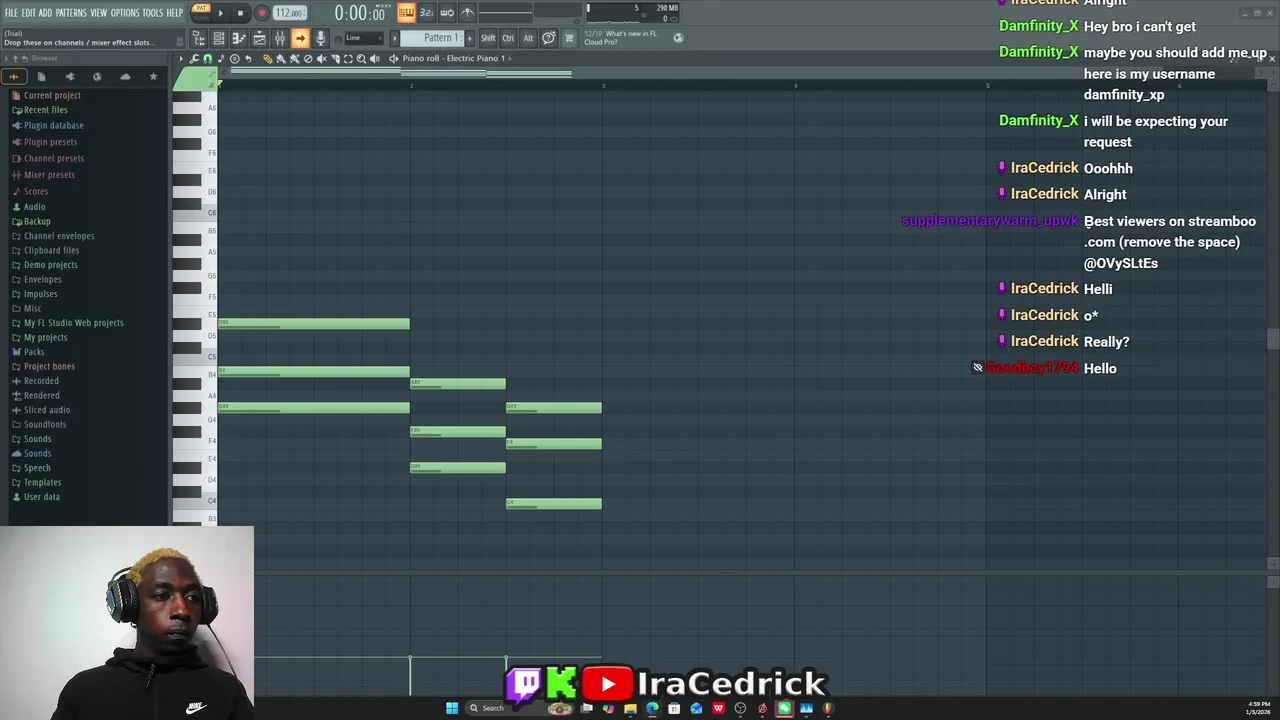
Task: Click the globe icon beside news panel
Action: point(678,38)
